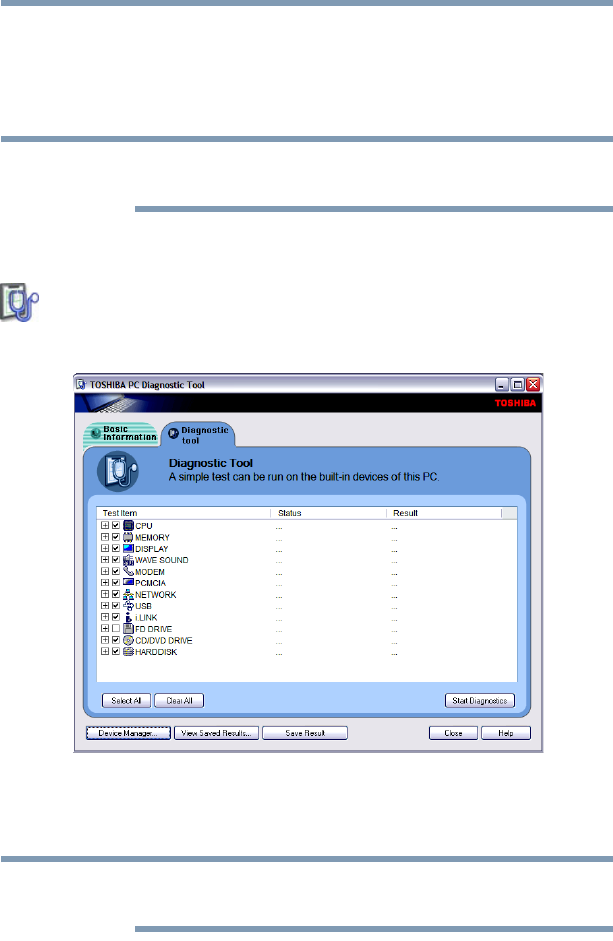Click the PCMCIA card icon
The width and height of the screenshot is (613, 941).
128,583
